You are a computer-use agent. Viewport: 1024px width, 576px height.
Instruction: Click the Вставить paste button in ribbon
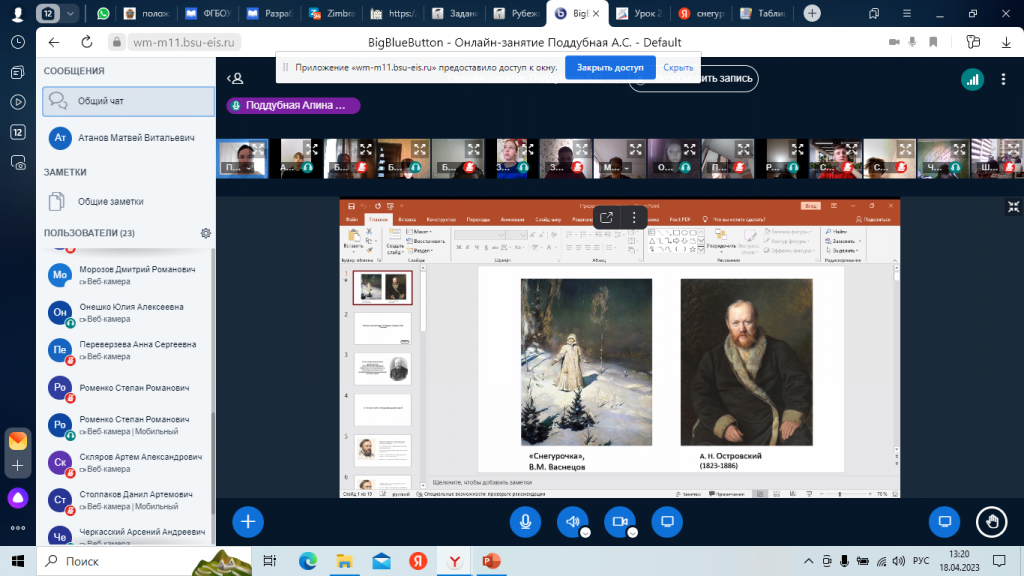coord(354,240)
